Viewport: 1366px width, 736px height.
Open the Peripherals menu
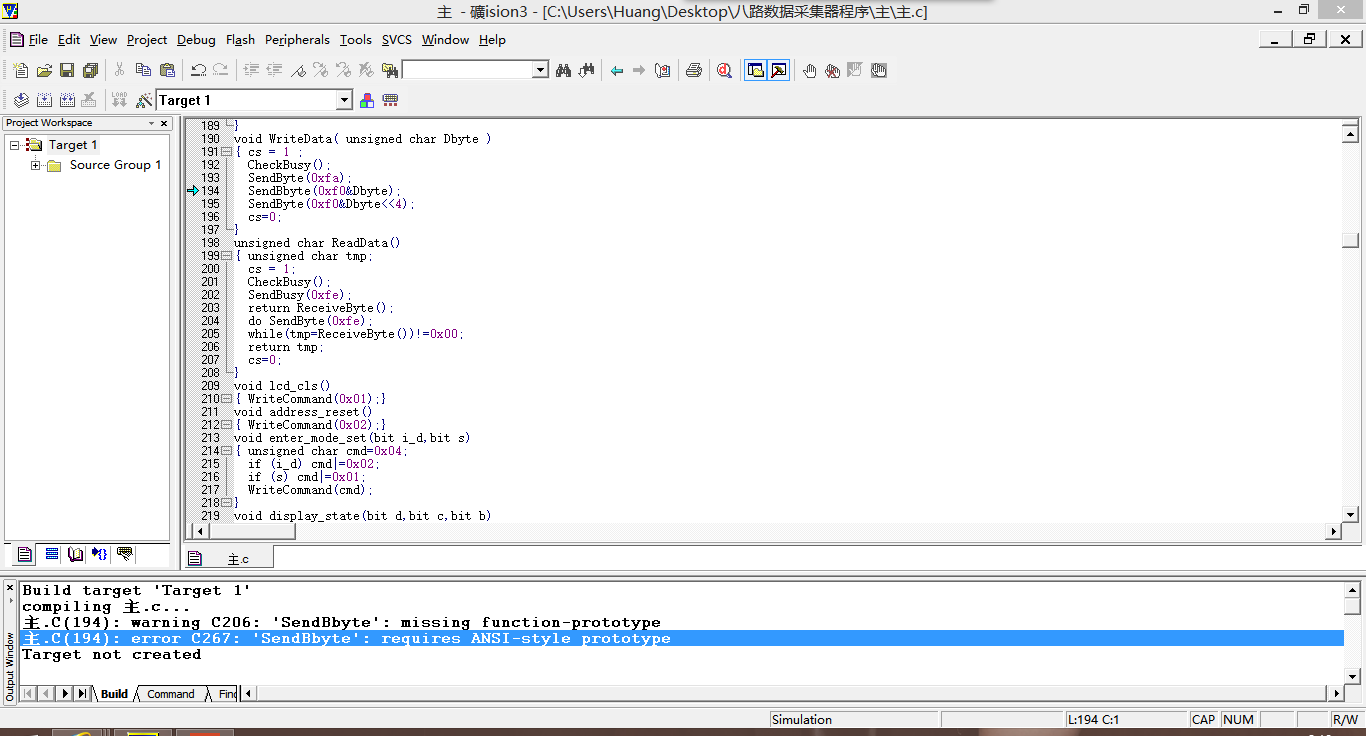[x=297, y=40]
